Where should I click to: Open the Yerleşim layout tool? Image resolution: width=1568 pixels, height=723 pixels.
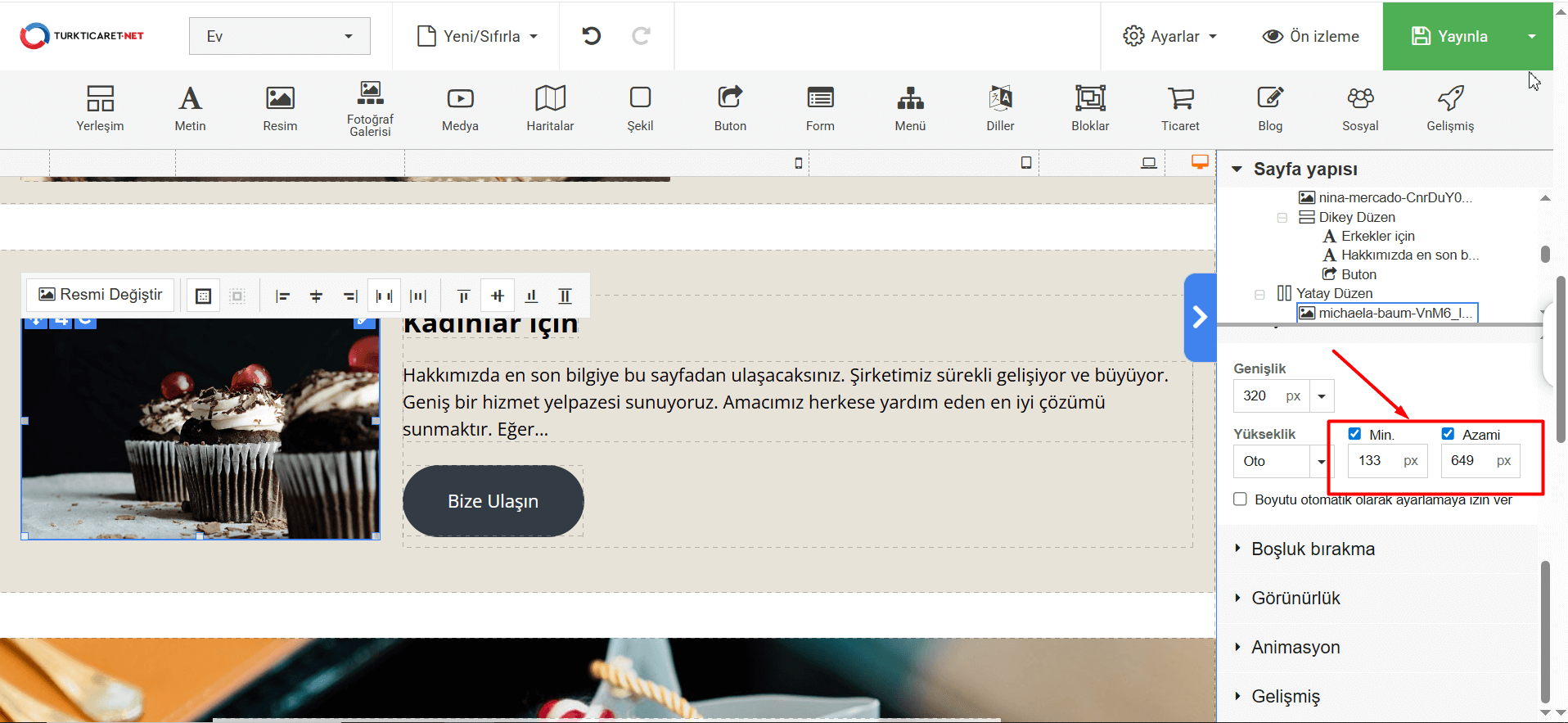pyautogui.click(x=100, y=108)
